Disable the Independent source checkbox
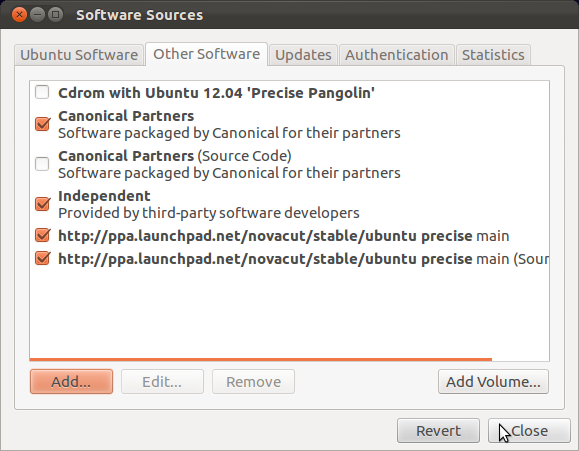The image size is (579, 451). tap(42, 204)
